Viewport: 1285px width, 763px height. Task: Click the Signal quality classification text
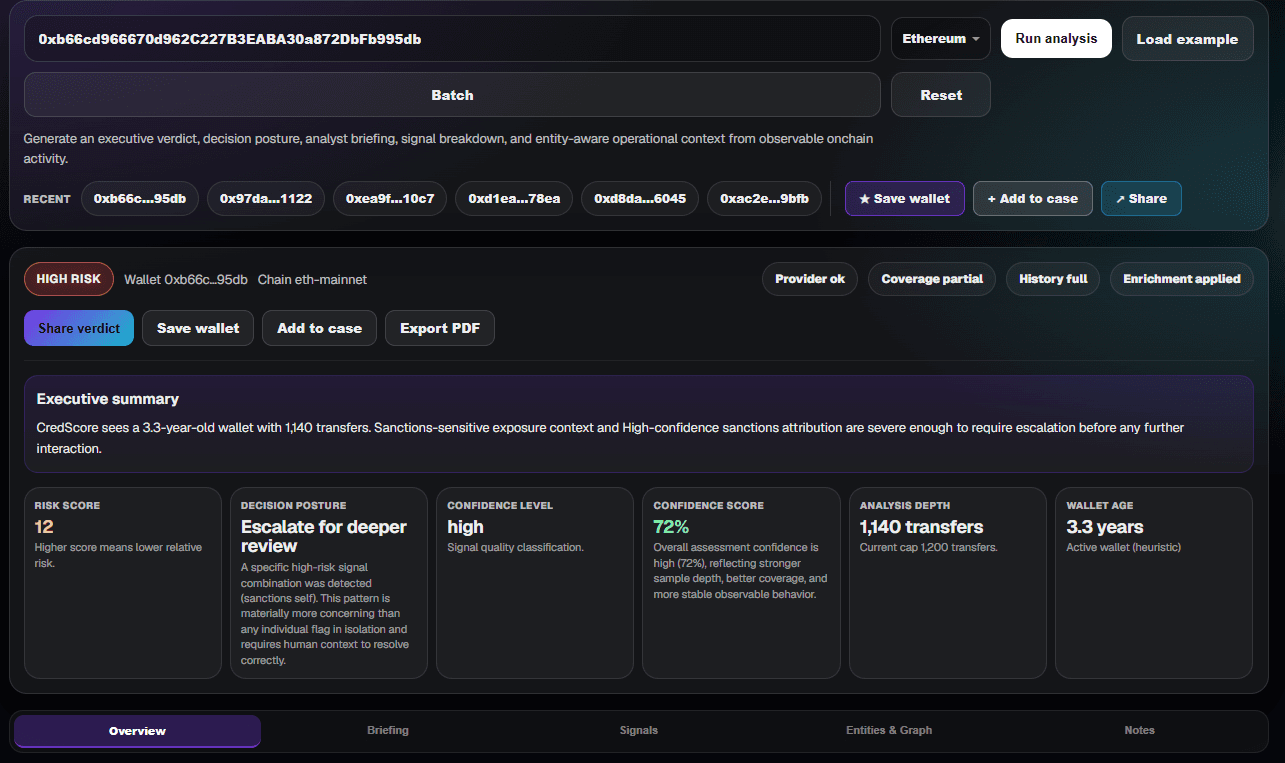[515, 547]
